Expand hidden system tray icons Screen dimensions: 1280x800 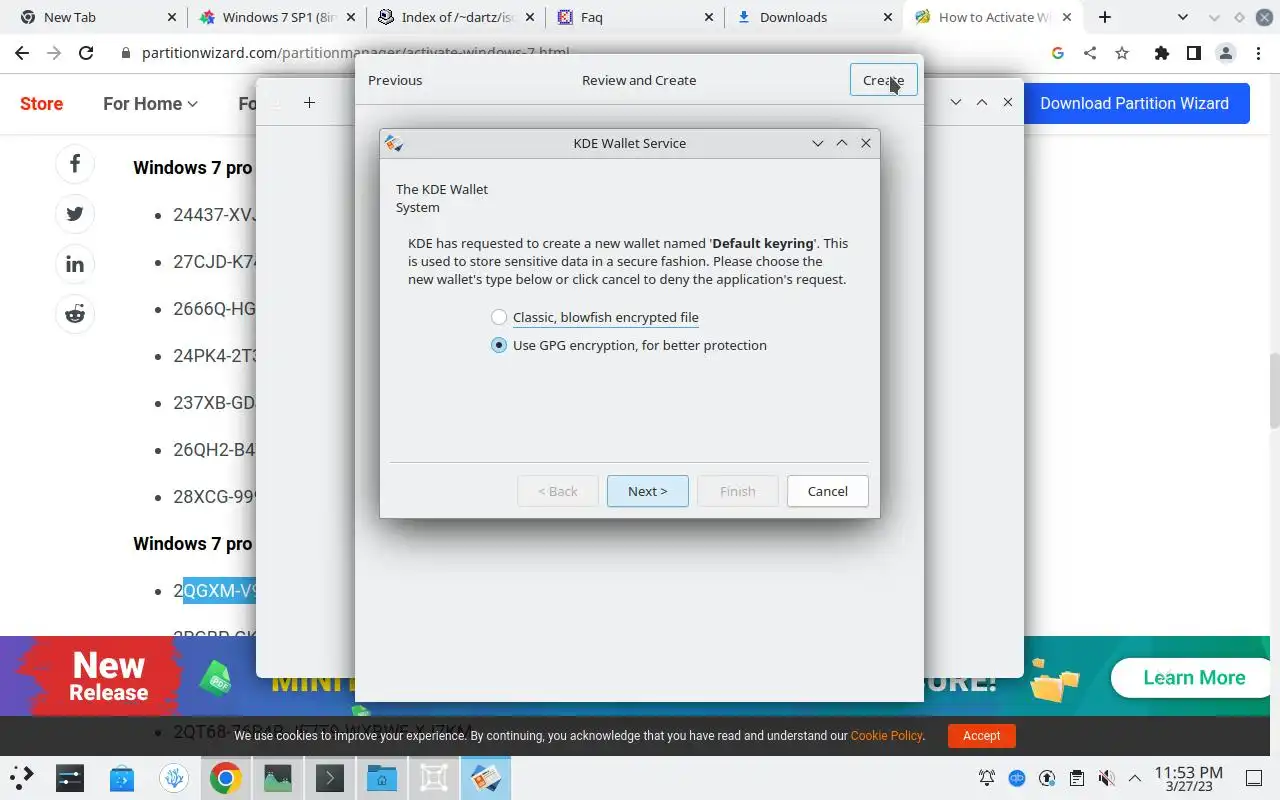pos(1135,778)
